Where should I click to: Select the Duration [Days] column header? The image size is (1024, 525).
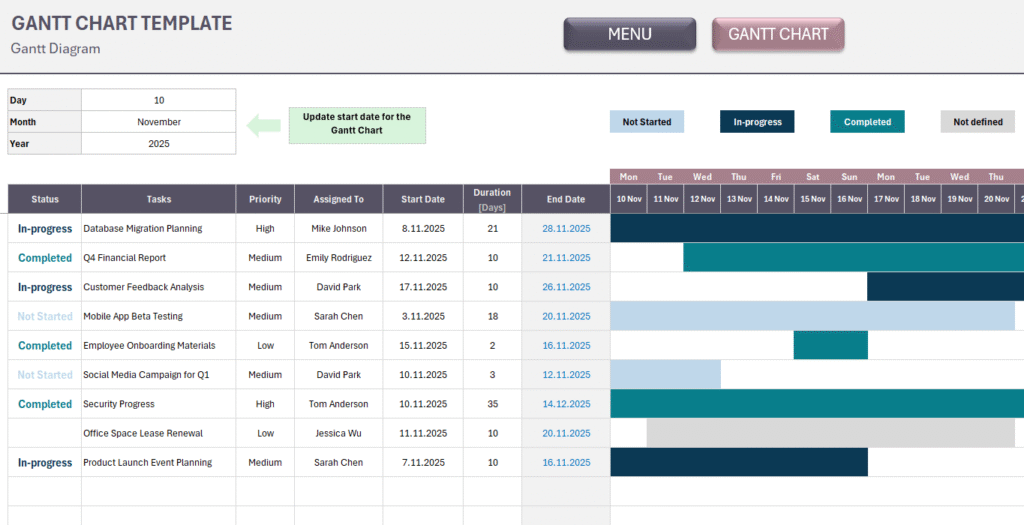coord(492,199)
